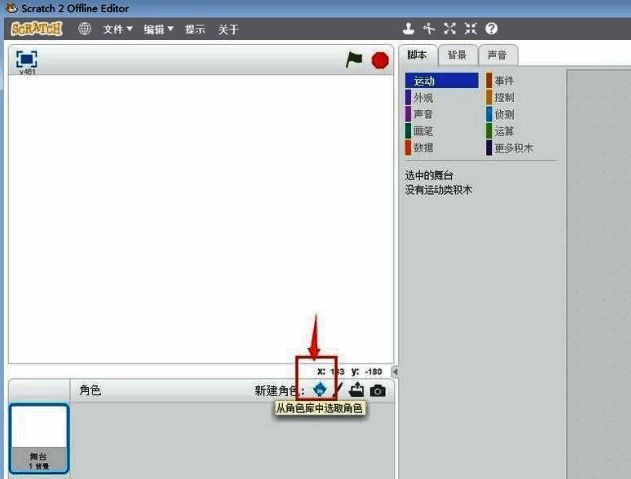Select the 事件 (Events) block category
The width and height of the screenshot is (631, 479).
504,81
